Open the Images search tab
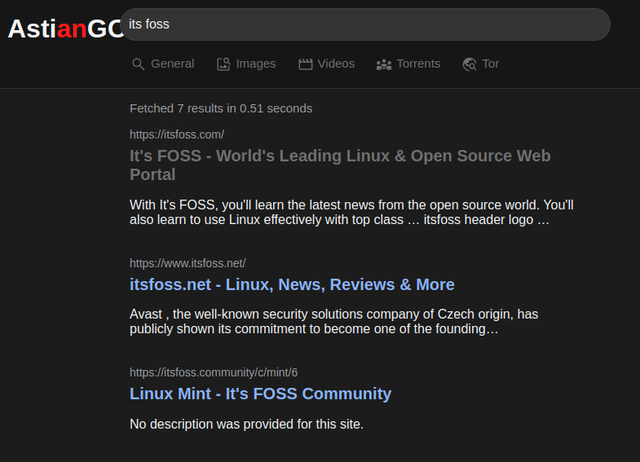Viewport: 640px width, 462px height. tap(255, 64)
